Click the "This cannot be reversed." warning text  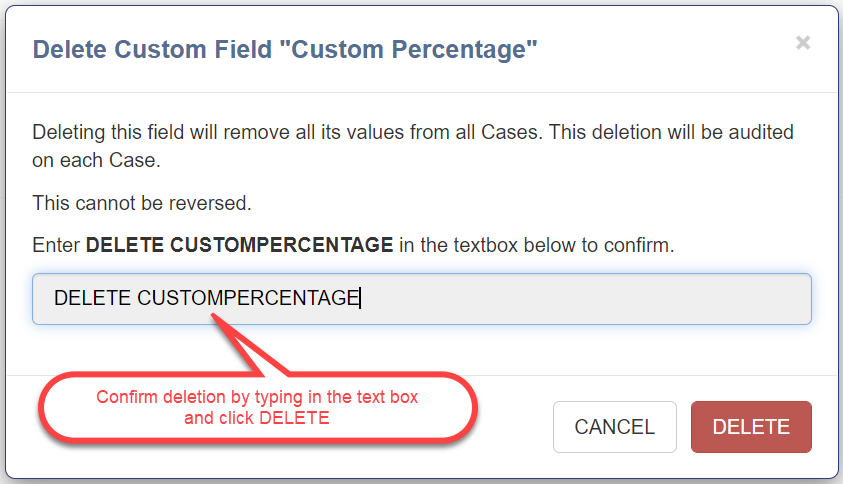pos(142,203)
